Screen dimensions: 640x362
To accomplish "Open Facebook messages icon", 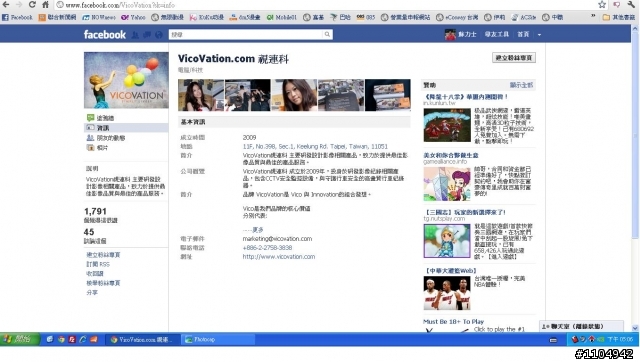I will pyautogui.click(x=147, y=35).
